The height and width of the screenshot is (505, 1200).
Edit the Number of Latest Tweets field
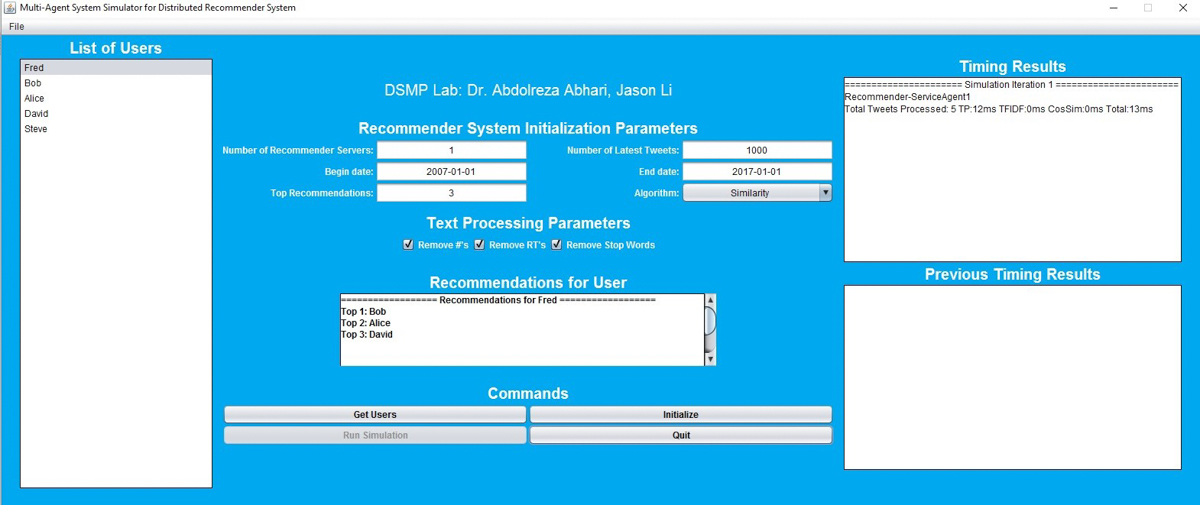[757, 150]
